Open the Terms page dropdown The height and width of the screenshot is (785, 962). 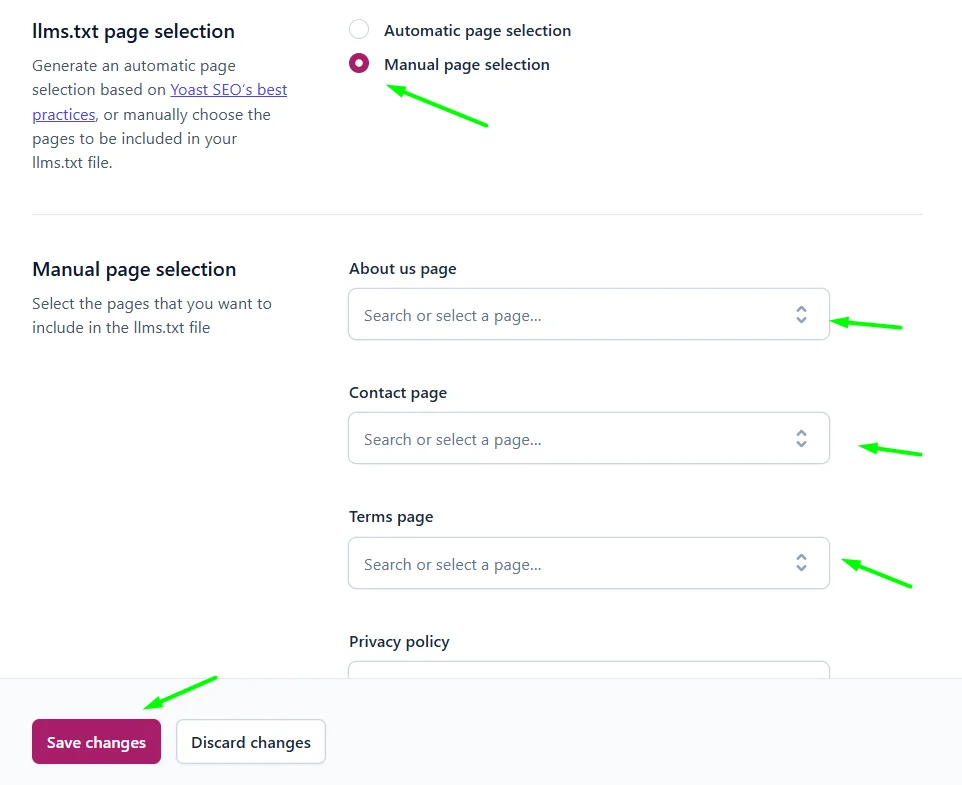pyautogui.click(x=588, y=562)
